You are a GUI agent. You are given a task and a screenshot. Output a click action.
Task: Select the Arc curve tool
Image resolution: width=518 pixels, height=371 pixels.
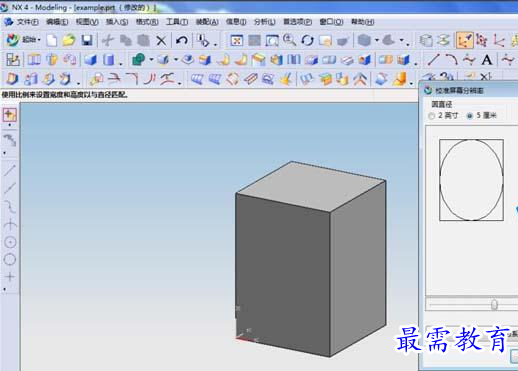pos(451,60)
